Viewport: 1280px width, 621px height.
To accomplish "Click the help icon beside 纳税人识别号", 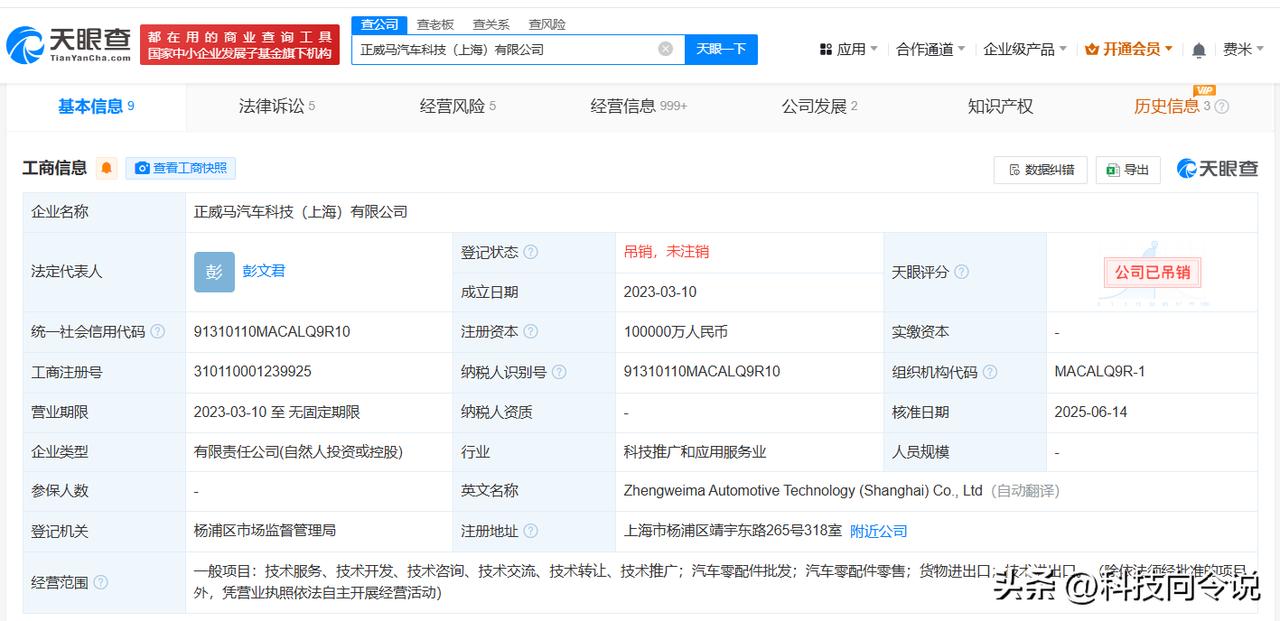I will pyautogui.click(x=559, y=372).
